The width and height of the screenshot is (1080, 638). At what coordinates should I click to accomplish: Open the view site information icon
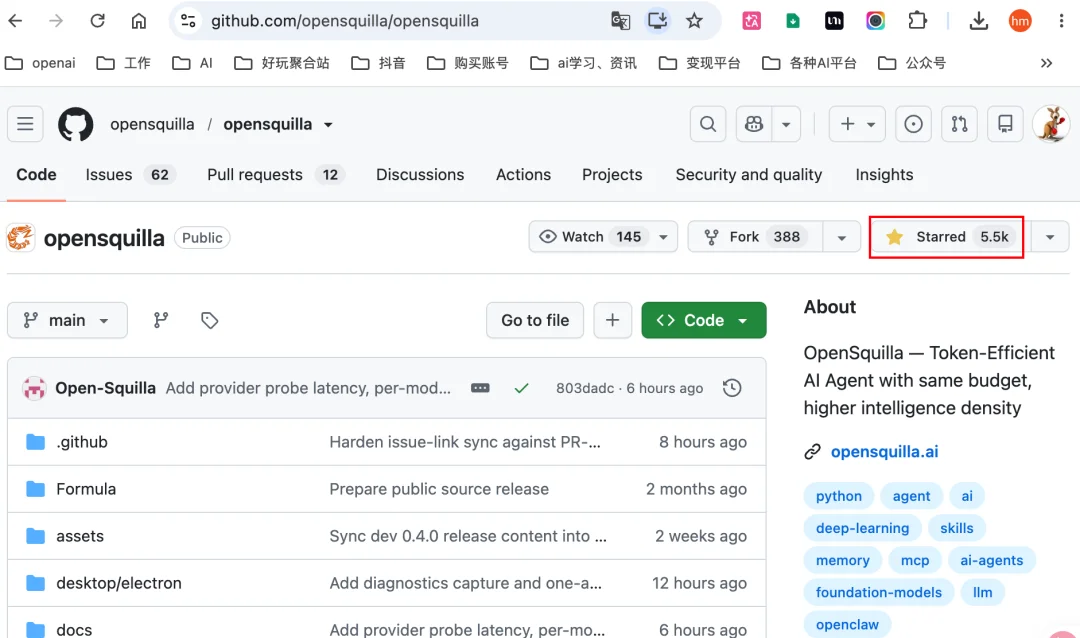pyautogui.click(x=188, y=21)
